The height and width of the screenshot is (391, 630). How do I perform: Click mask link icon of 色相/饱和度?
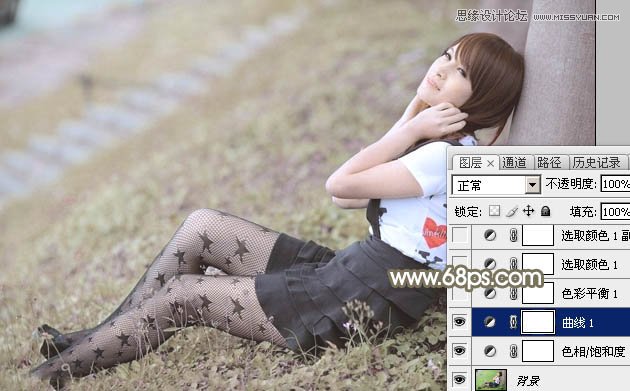pyautogui.click(x=513, y=351)
